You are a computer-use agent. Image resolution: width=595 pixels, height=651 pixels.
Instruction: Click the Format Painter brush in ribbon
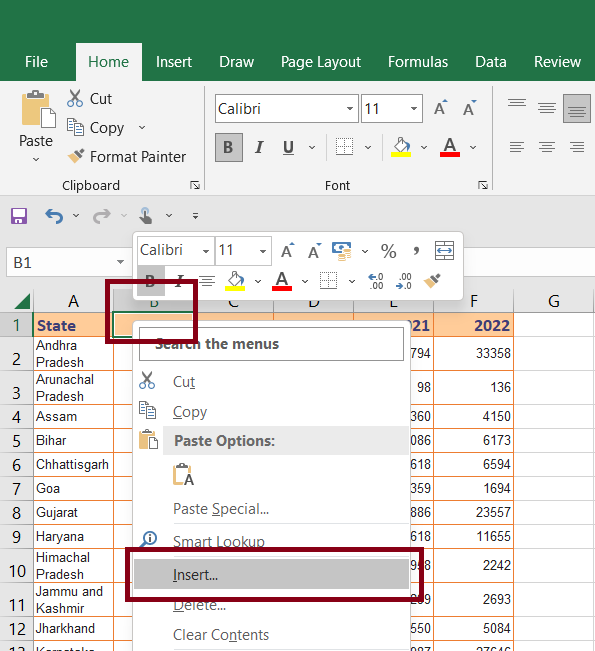(x=76, y=157)
